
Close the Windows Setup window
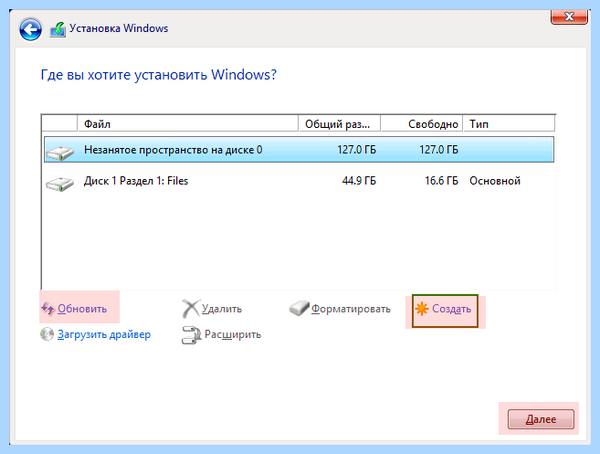pyautogui.click(x=569, y=16)
